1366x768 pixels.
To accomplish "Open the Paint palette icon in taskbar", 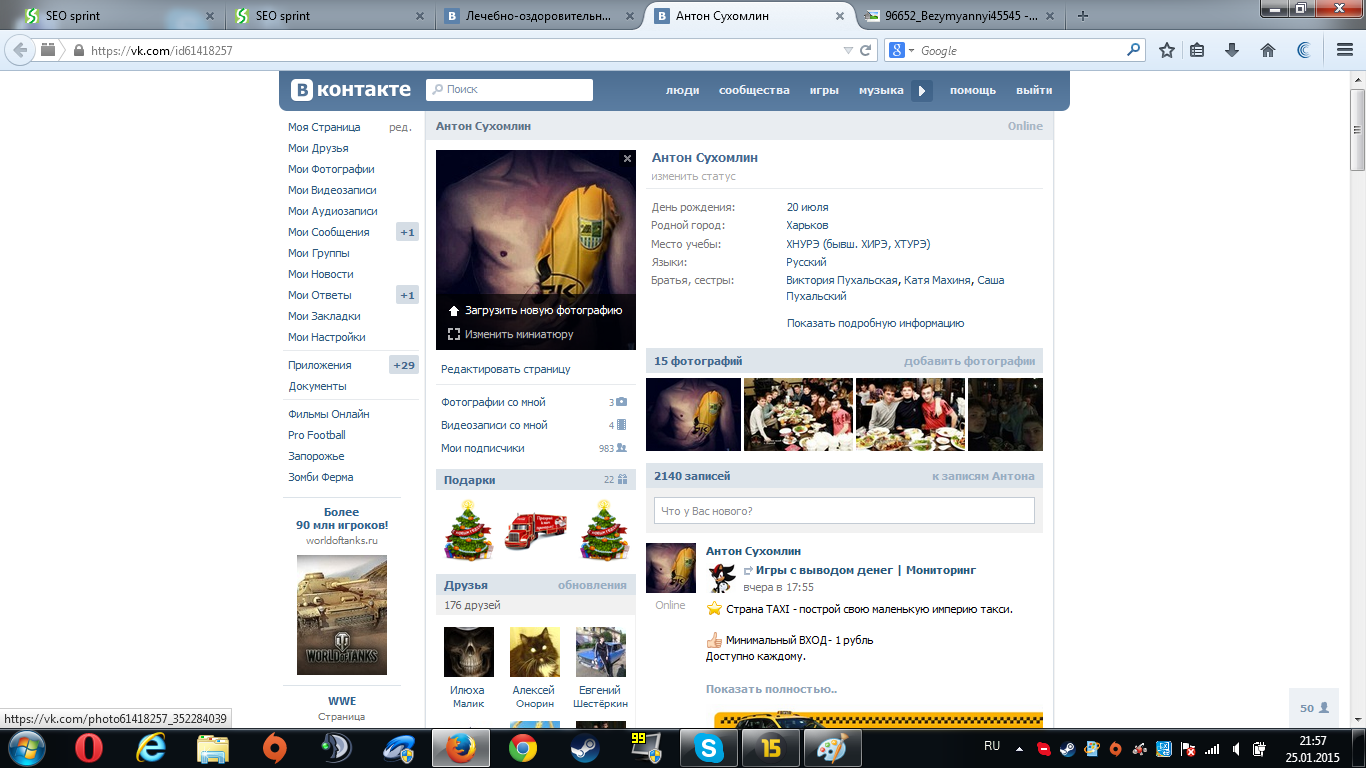I will tap(832, 747).
